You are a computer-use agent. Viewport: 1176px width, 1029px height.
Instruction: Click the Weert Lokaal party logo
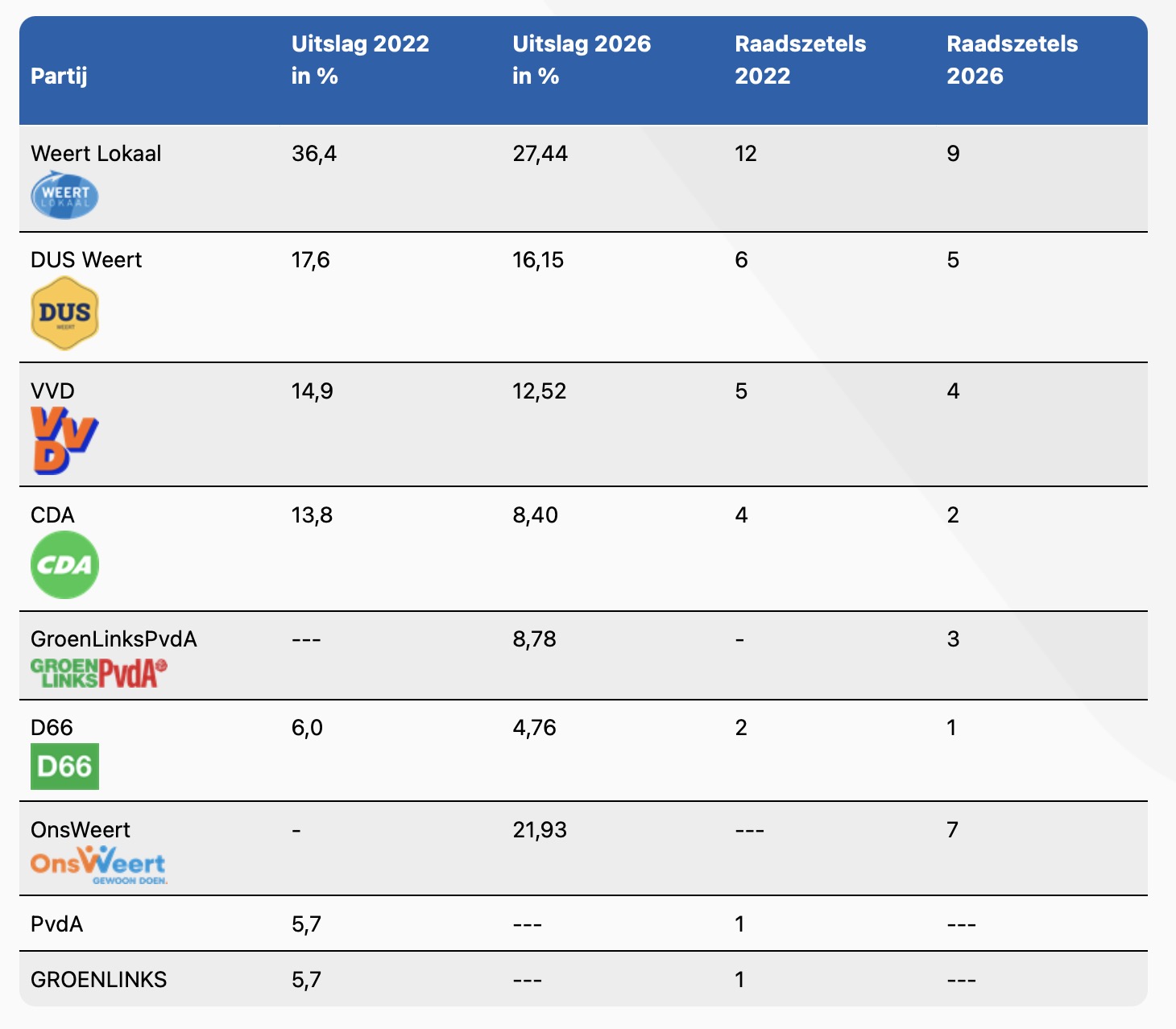point(64,197)
